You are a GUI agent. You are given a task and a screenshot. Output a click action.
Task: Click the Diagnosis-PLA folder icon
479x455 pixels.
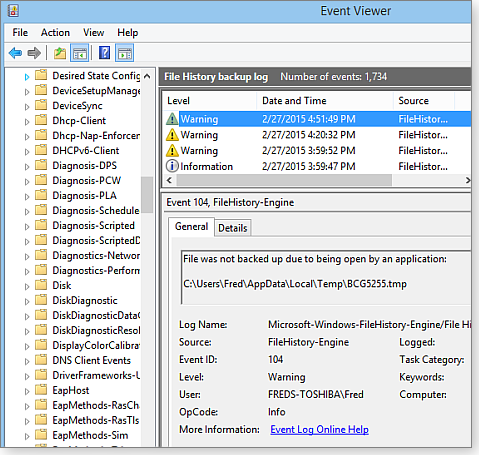[x=41, y=195]
